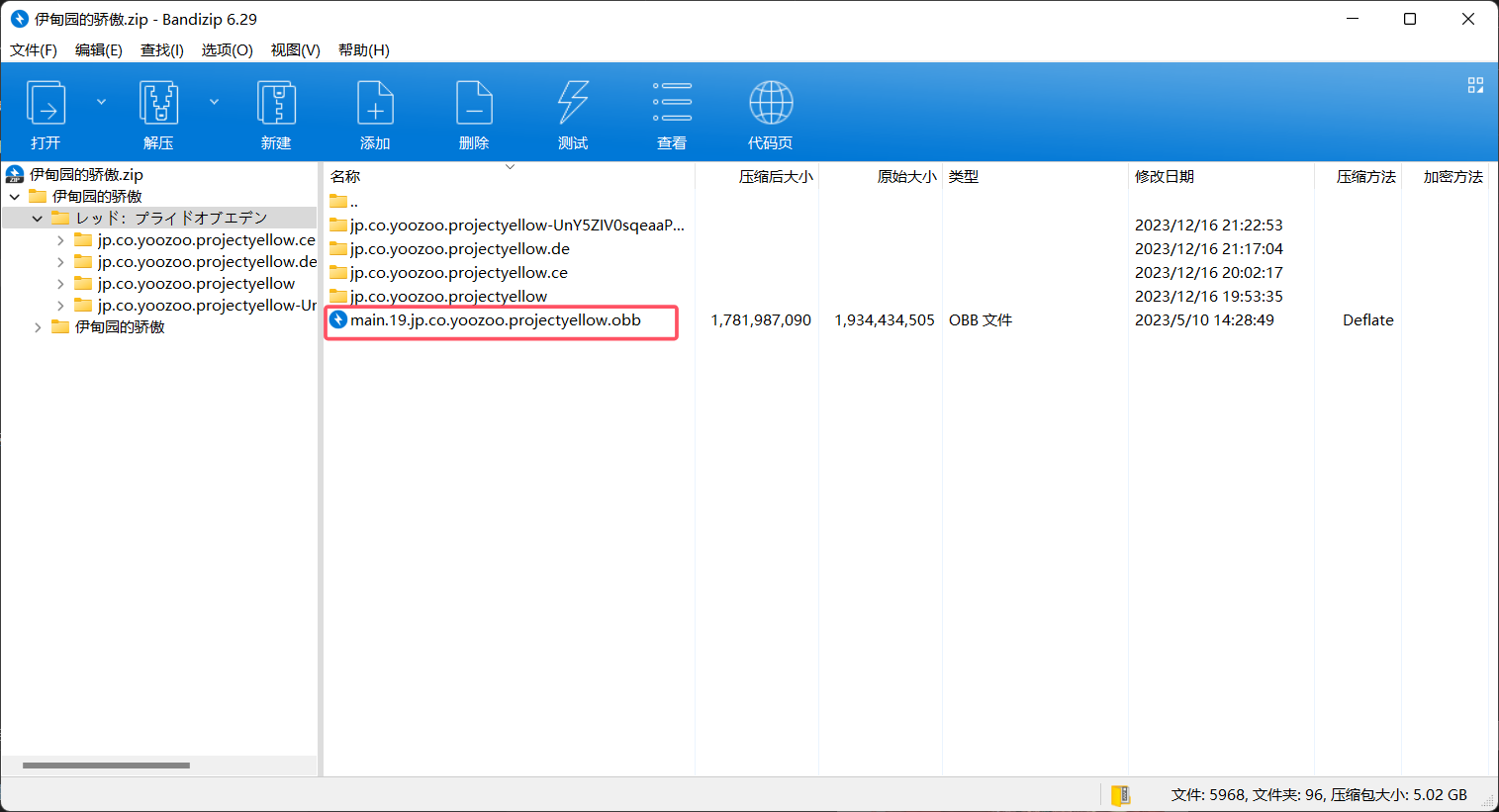1499x812 pixels.
Task: Sort by 类型 column header
Action: tap(1035, 177)
